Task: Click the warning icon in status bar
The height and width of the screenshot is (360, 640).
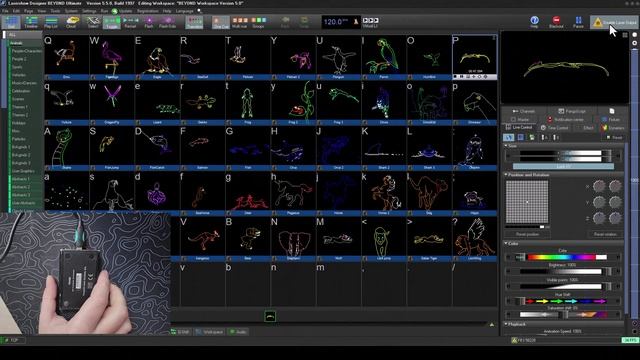Action: 514,340
